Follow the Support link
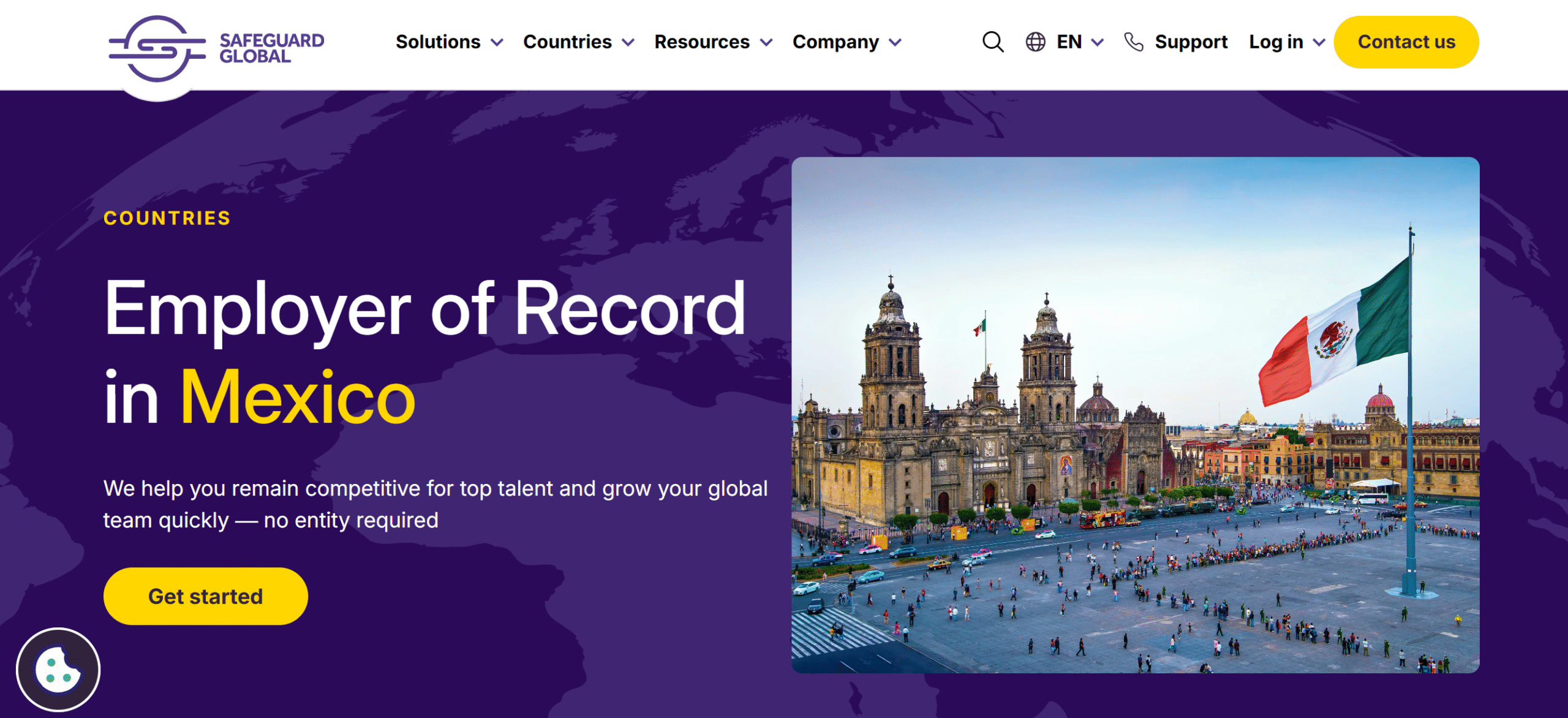The image size is (1568, 718). pyautogui.click(x=1191, y=42)
